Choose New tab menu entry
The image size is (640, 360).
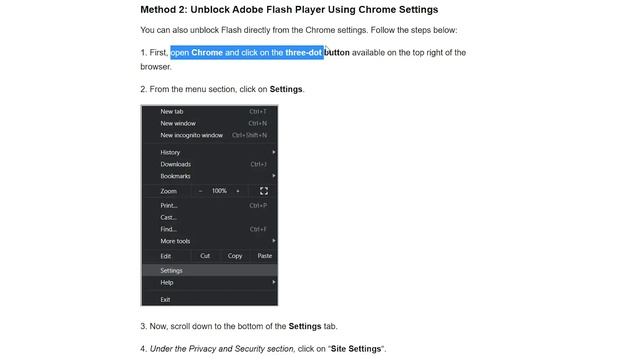coord(210,111)
